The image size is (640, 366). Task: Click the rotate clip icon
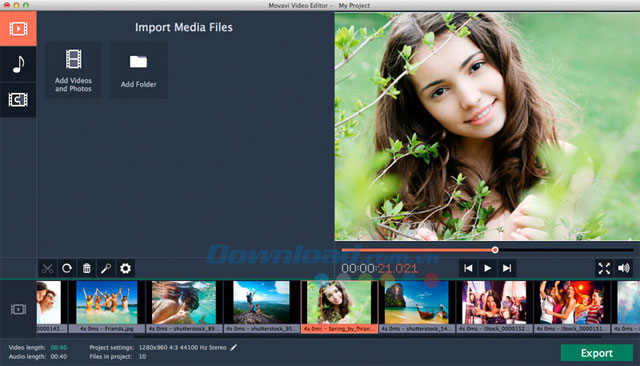pos(67,268)
